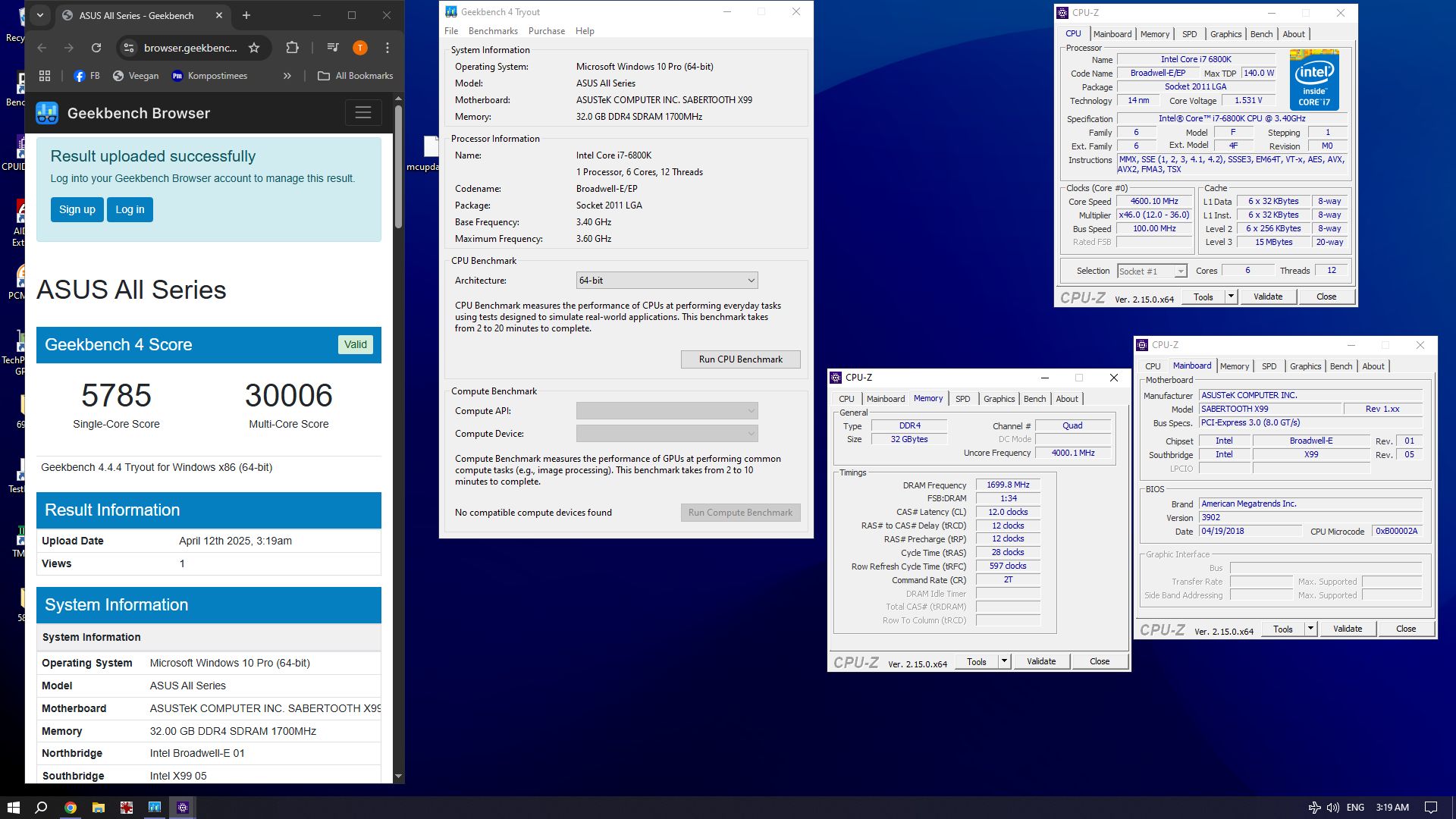The width and height of the screenshot is (1456, 819).
Task: Open the All Bookmarks folder
Action: click(x=356, y=76)
